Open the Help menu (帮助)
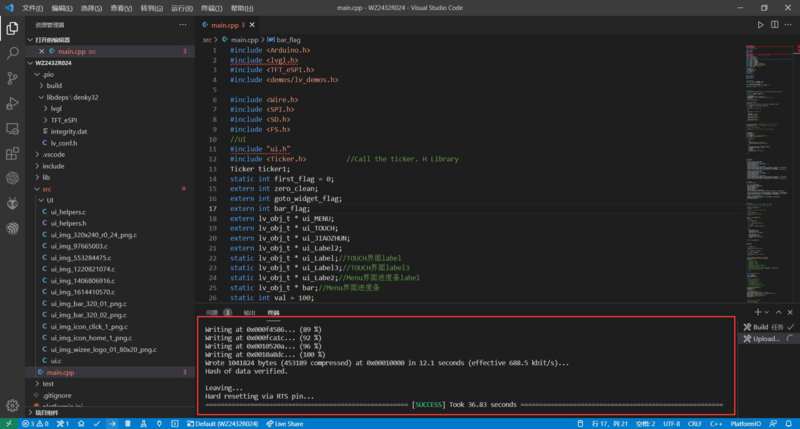 [242, 8]
